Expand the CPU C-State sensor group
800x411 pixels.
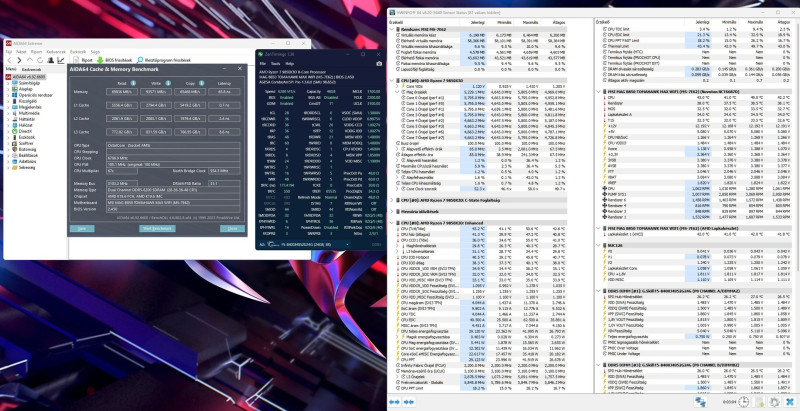tap(392, 200)
